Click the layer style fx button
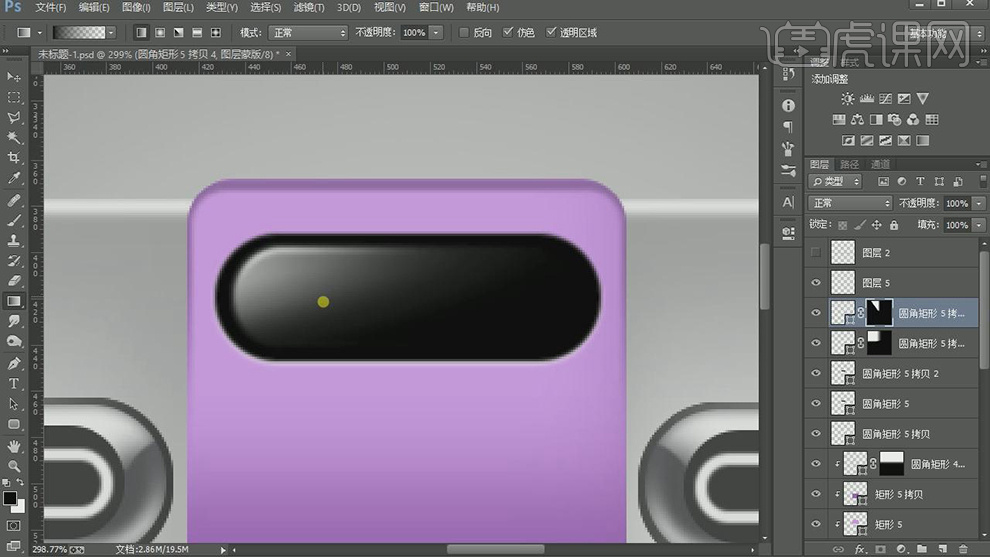This screenshot has width=990, height=557. pos(859,549)
